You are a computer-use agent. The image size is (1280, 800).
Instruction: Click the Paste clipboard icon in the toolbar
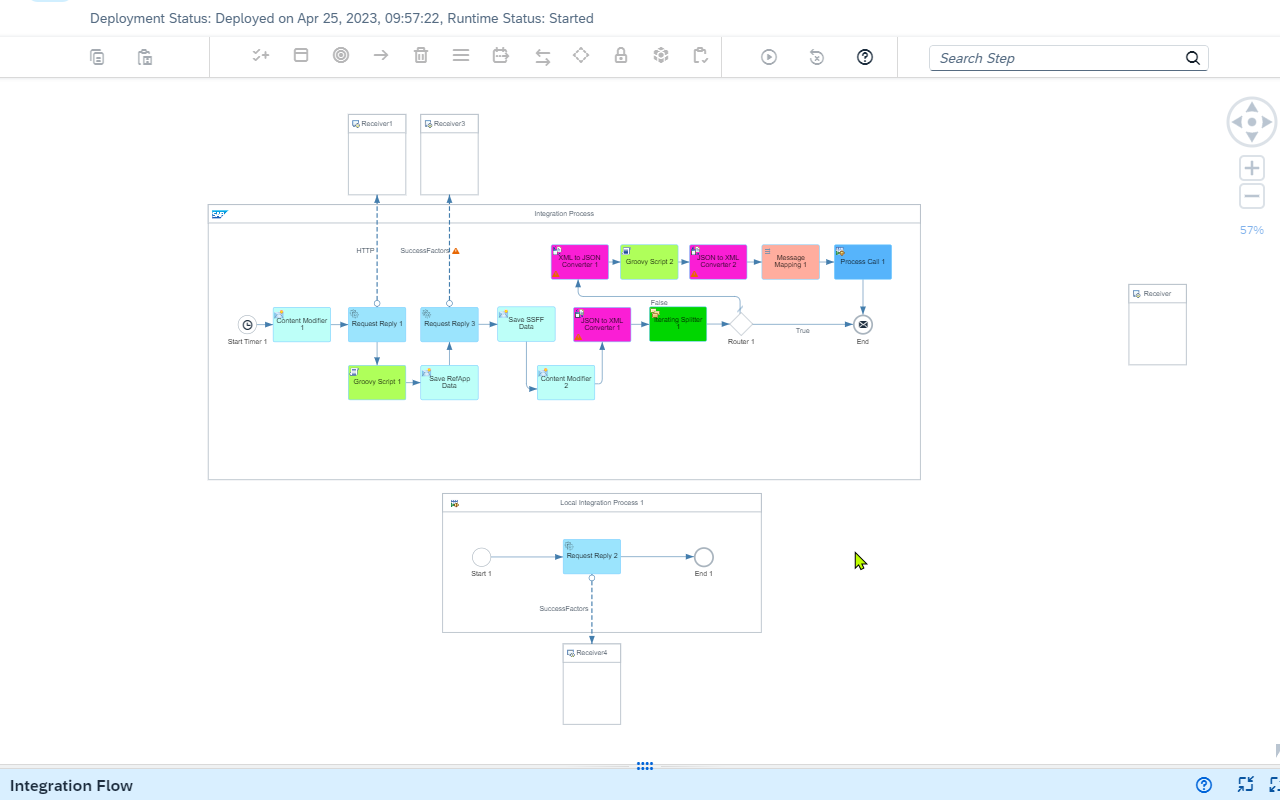145,57
